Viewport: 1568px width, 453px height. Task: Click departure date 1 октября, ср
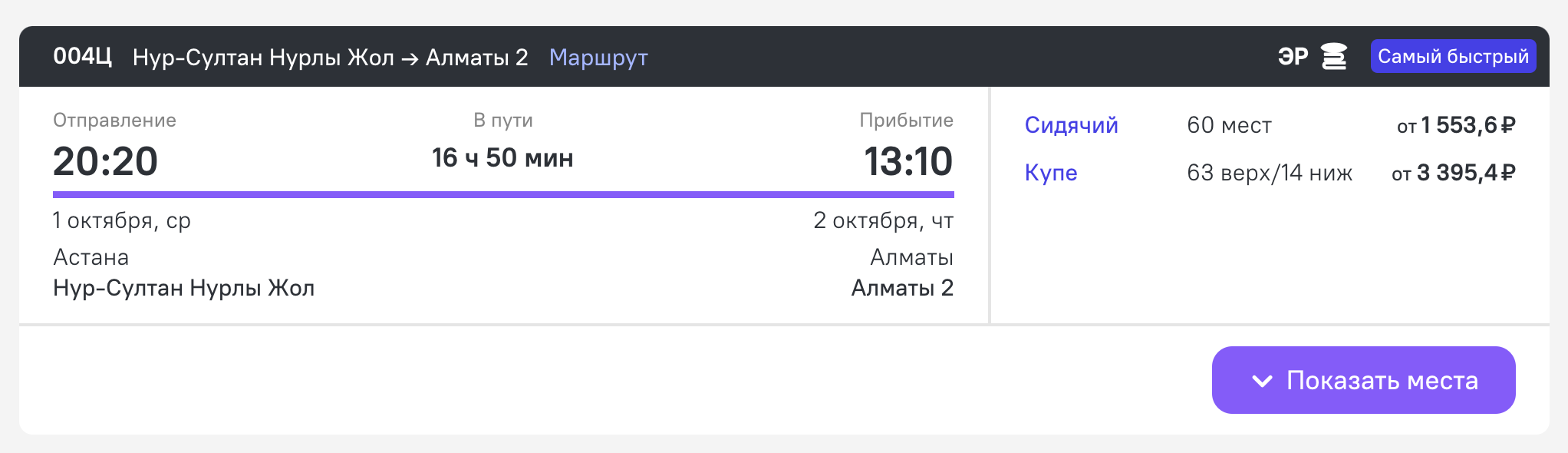tap(121, 221)
